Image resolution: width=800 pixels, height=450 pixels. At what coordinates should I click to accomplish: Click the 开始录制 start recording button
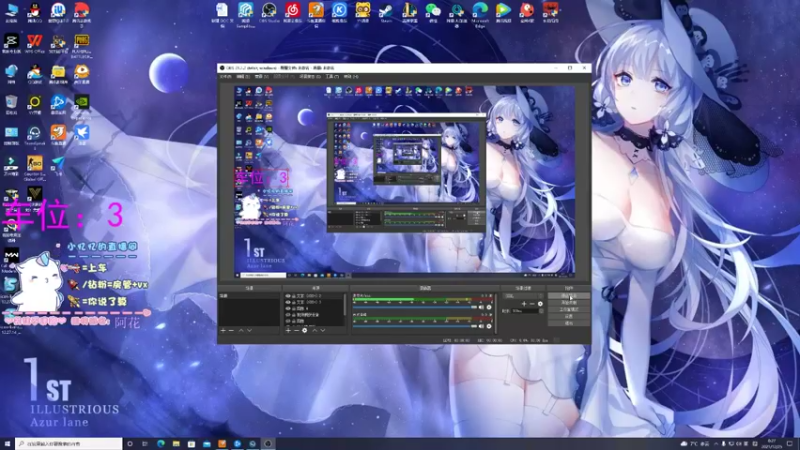point(569,303)
